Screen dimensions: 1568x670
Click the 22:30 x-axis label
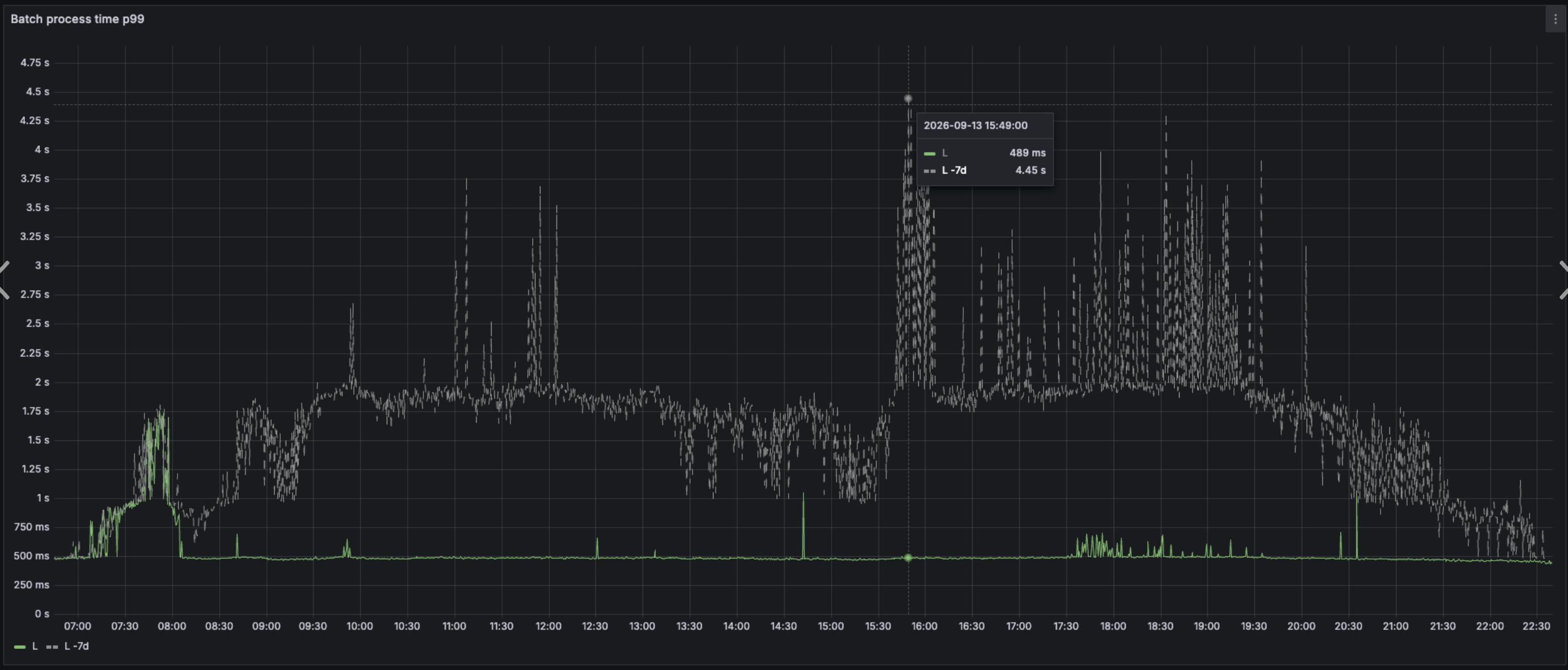[1536, 626]
